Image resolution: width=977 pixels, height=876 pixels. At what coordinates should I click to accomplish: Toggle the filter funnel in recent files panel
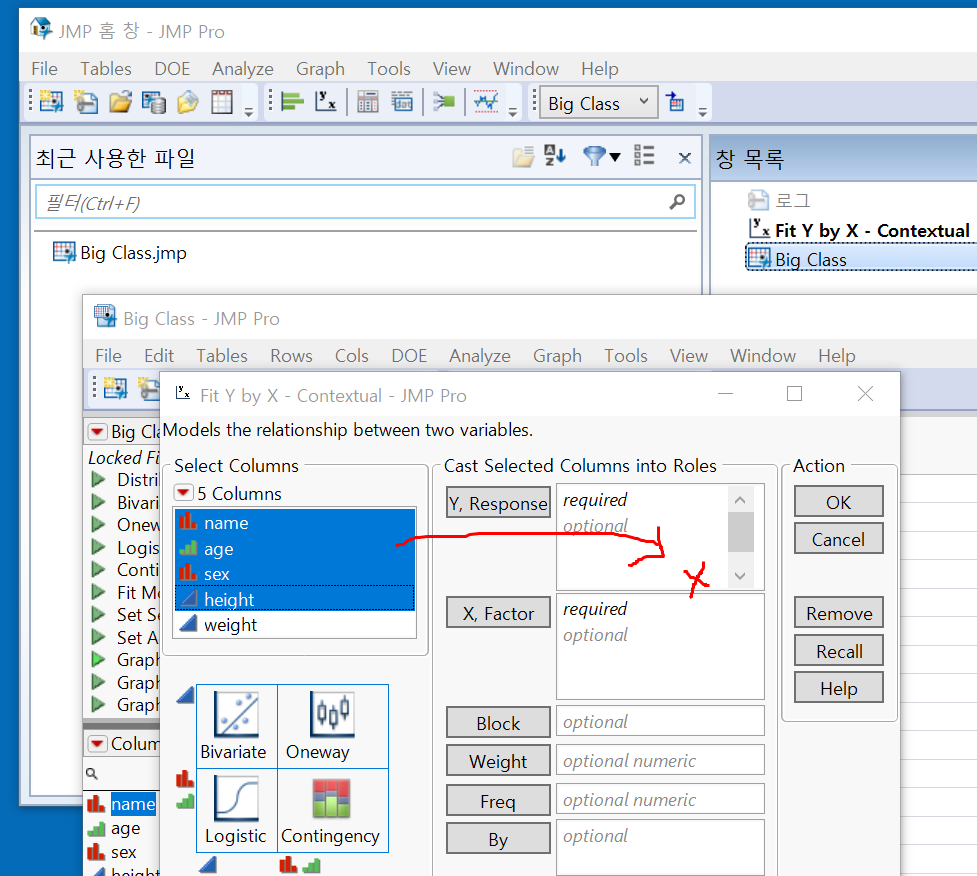595,157
